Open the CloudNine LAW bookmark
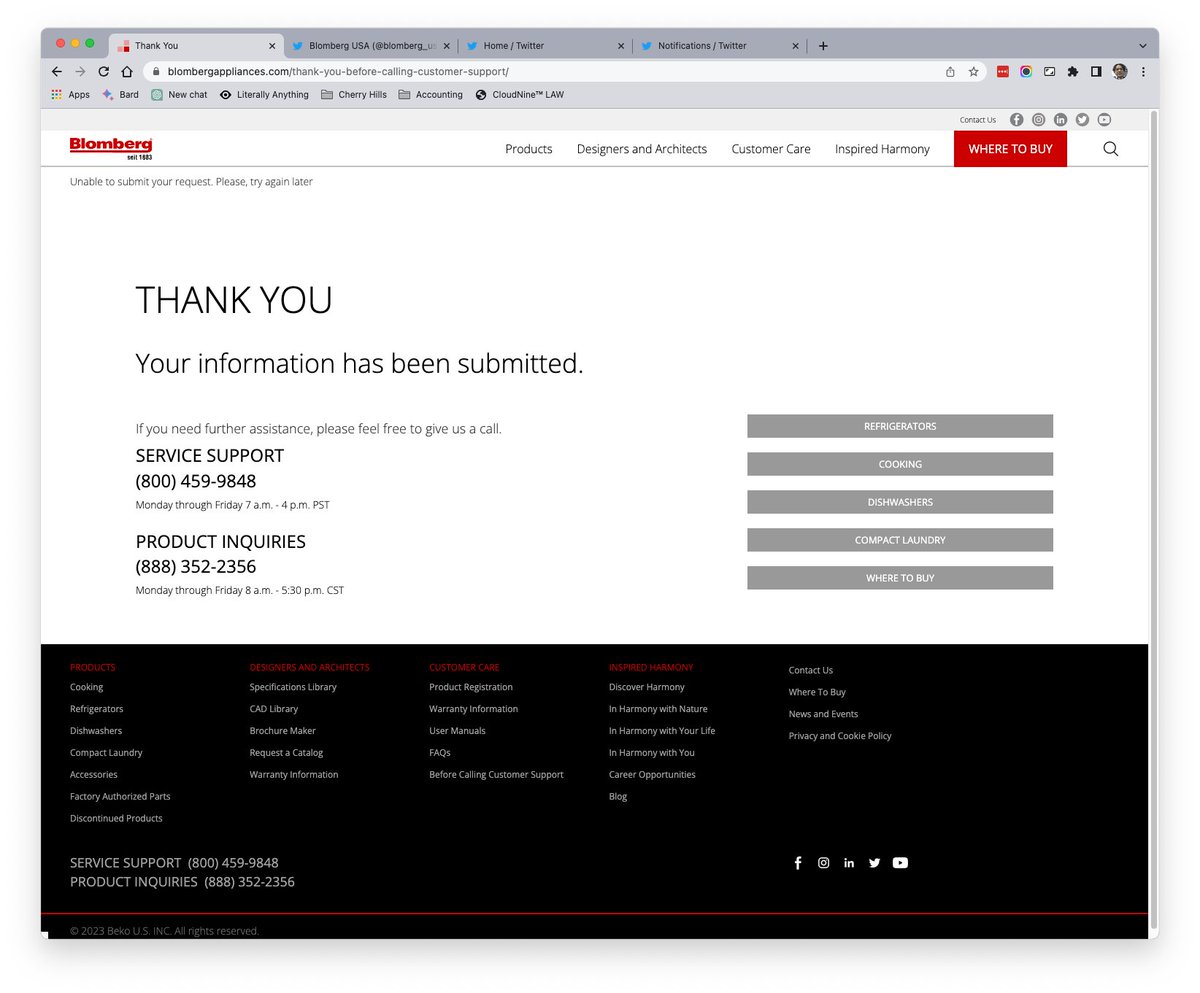 click(x=519, y=95)
